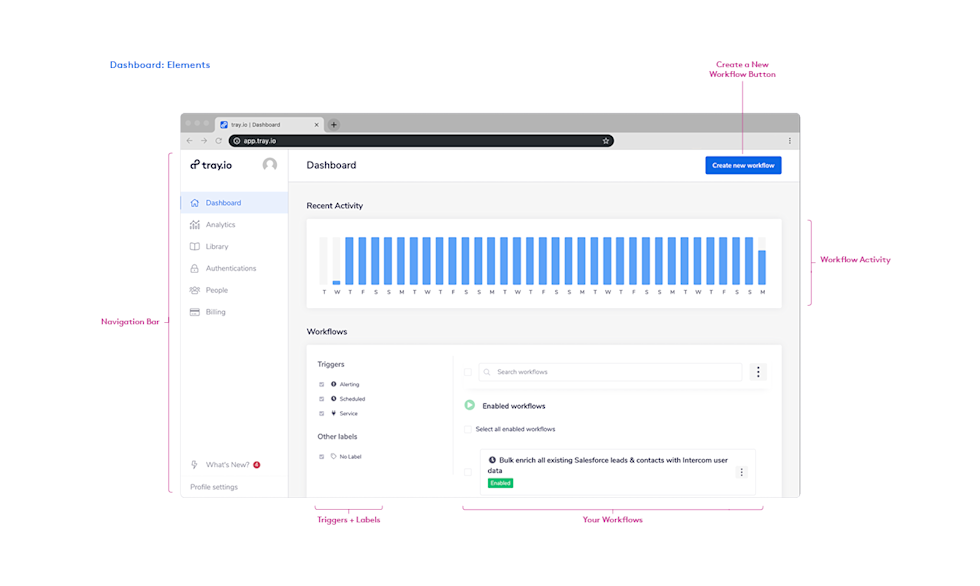
Task: Switch to the tray.io Dashboard browser tab
Action: pos(265,124)
